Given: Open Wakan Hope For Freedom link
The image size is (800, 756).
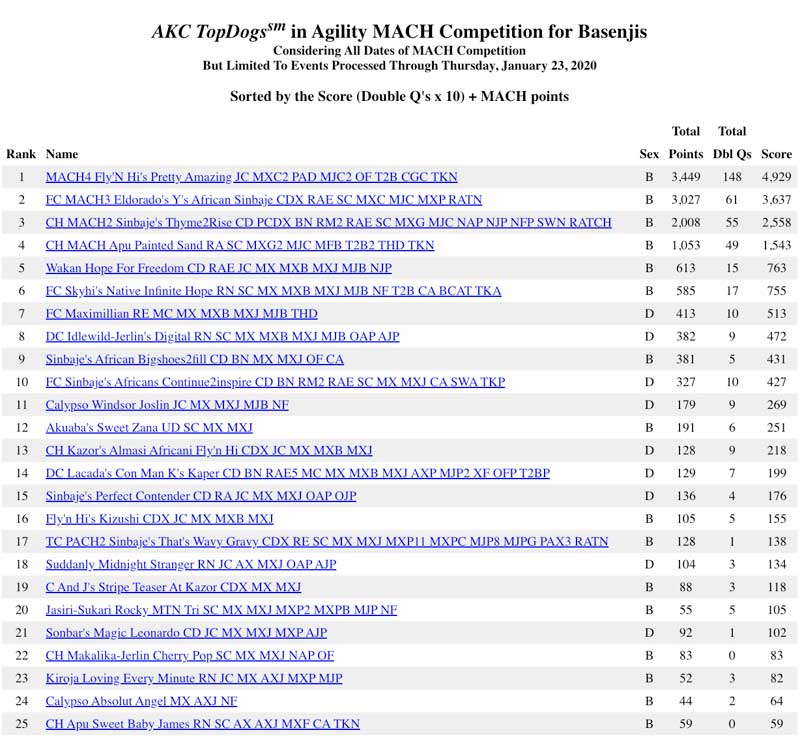Looking at the screenshot, I should (x=218, y=268).
